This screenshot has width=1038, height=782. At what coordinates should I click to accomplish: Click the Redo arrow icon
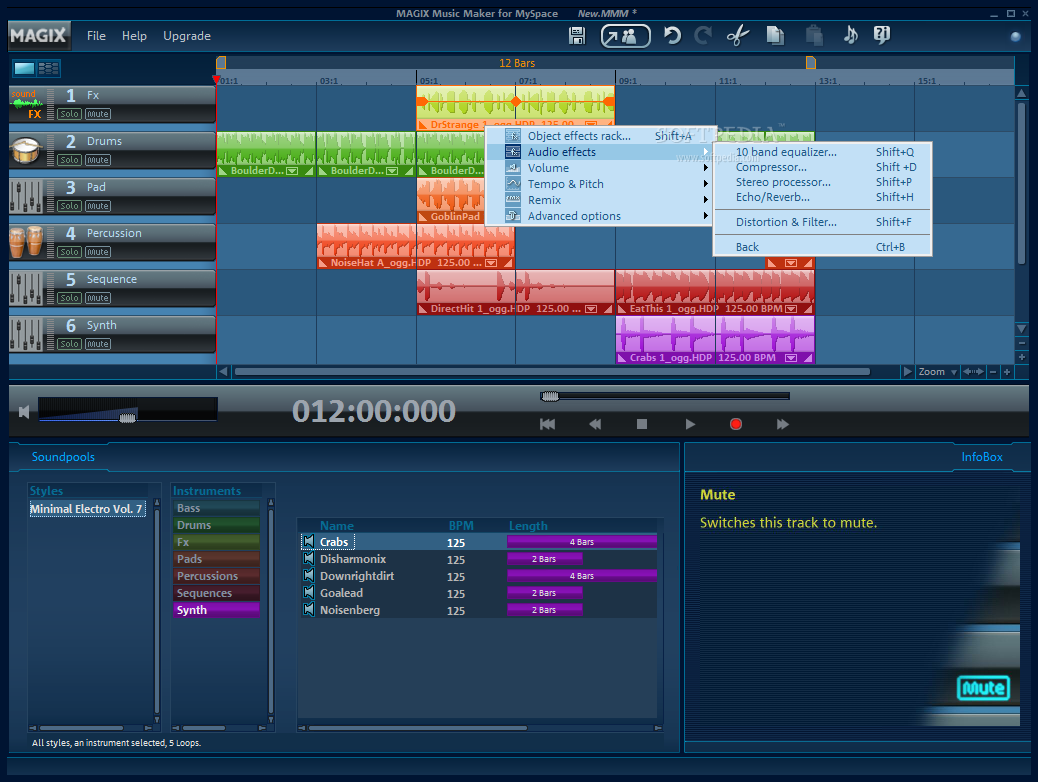coord(703,35)
